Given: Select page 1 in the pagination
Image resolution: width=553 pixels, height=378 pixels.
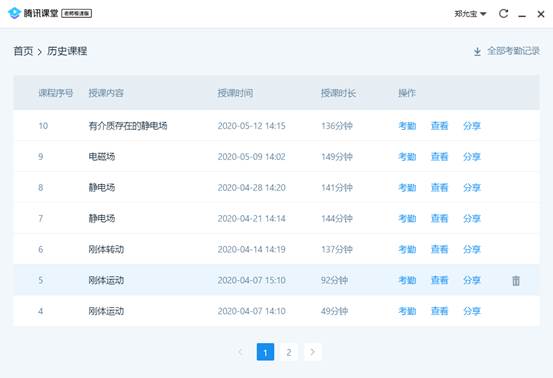Looking at the screenshot, I should point(265,352).
